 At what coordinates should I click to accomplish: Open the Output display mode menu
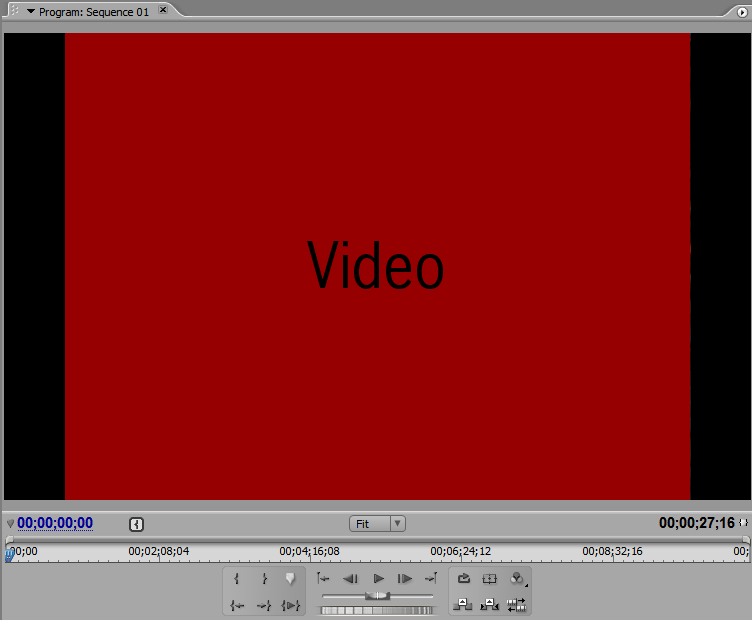tap(517, 579)
